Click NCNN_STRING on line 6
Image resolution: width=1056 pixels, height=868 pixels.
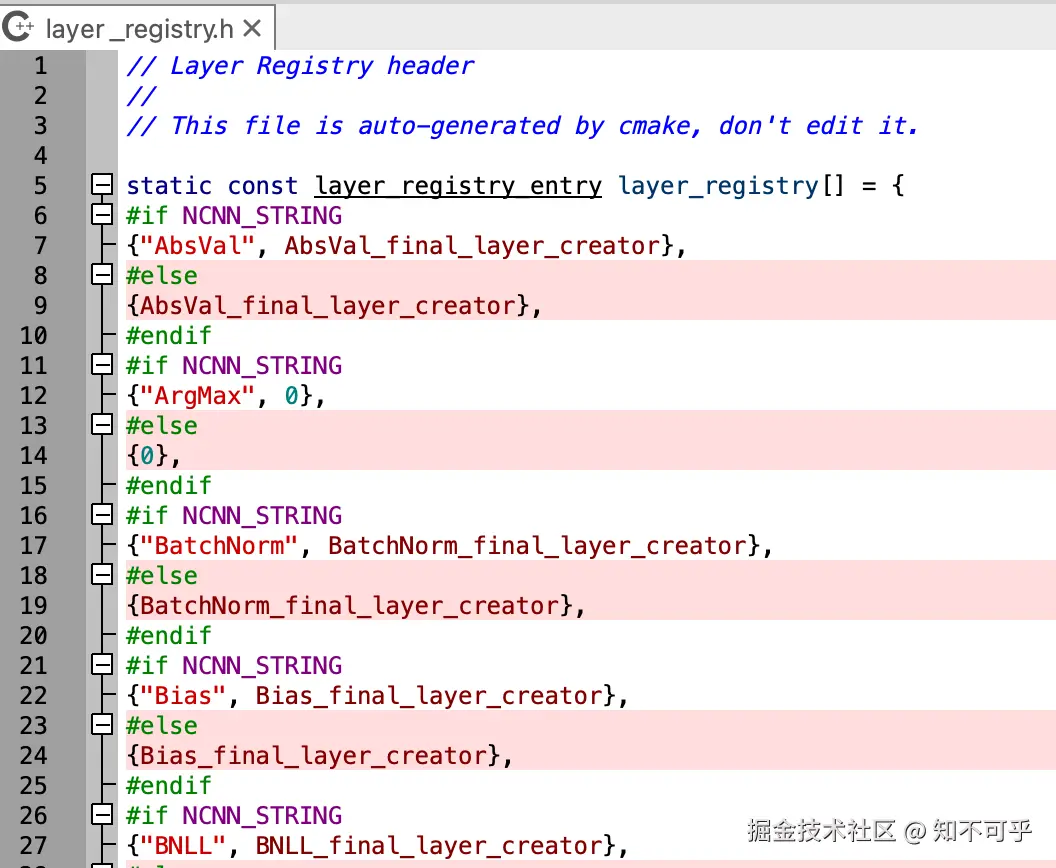pos(262,215)
